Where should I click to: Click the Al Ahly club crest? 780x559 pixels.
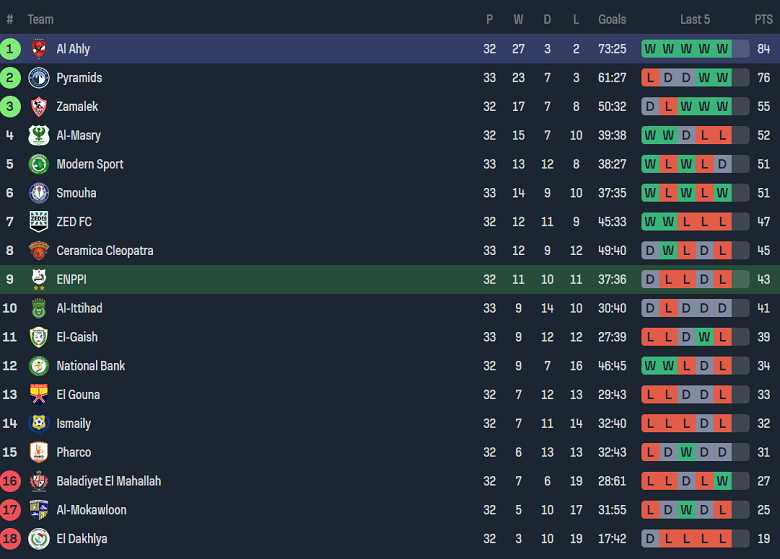[39, 49]
